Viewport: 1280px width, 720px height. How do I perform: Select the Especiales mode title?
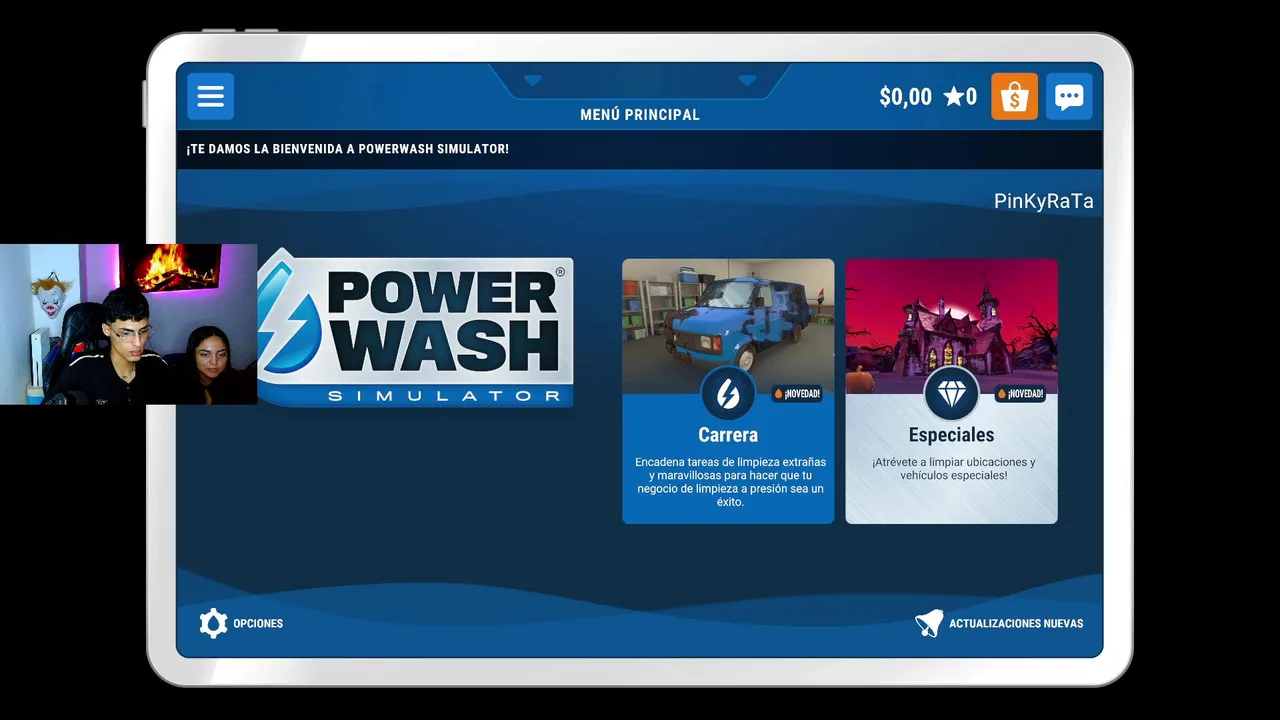coord(951,435)
